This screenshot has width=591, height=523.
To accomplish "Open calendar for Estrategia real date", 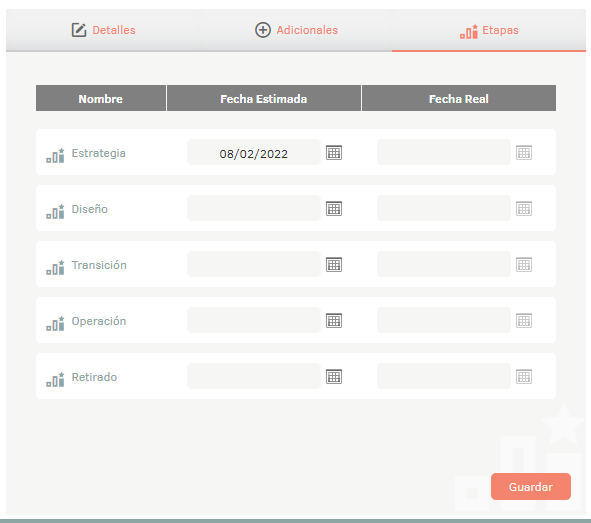I will click(x=524, y=153).
